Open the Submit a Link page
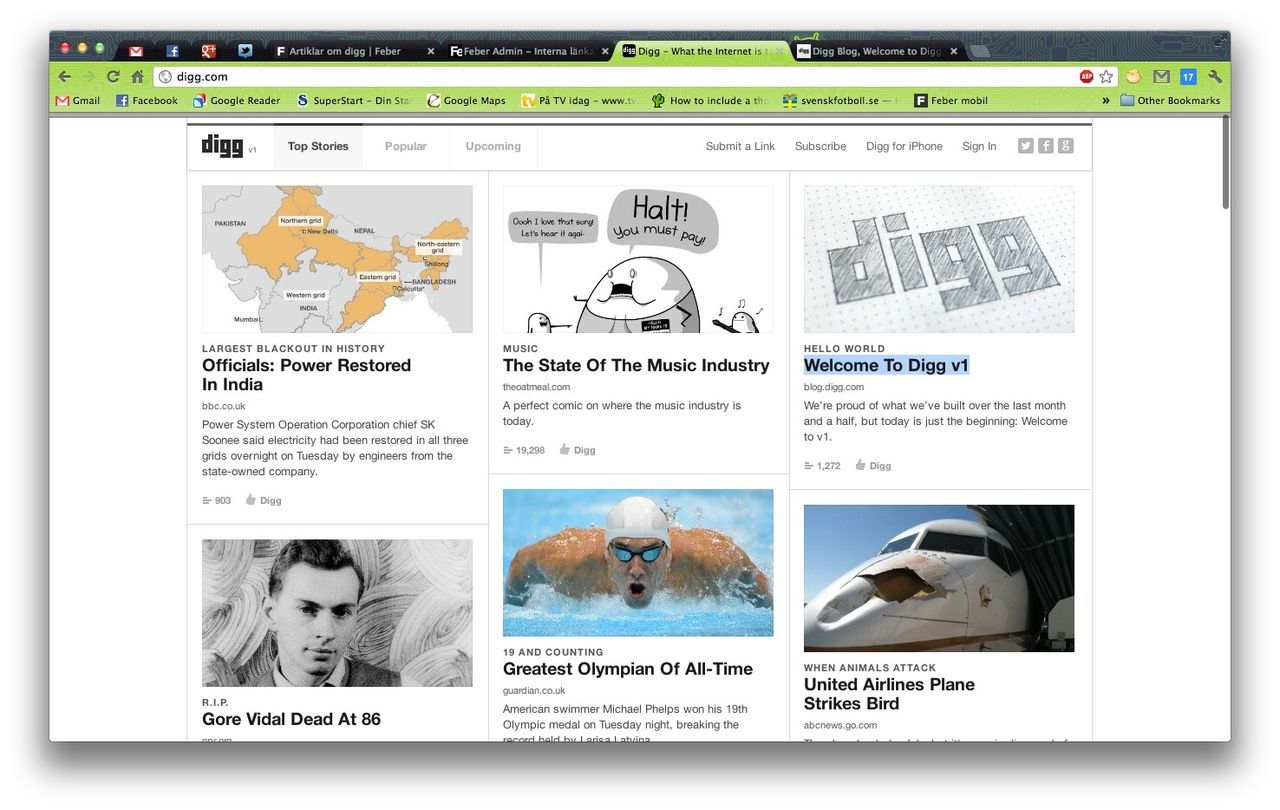The height and width of the screenshot is (810, 1280). coord(740,146)
